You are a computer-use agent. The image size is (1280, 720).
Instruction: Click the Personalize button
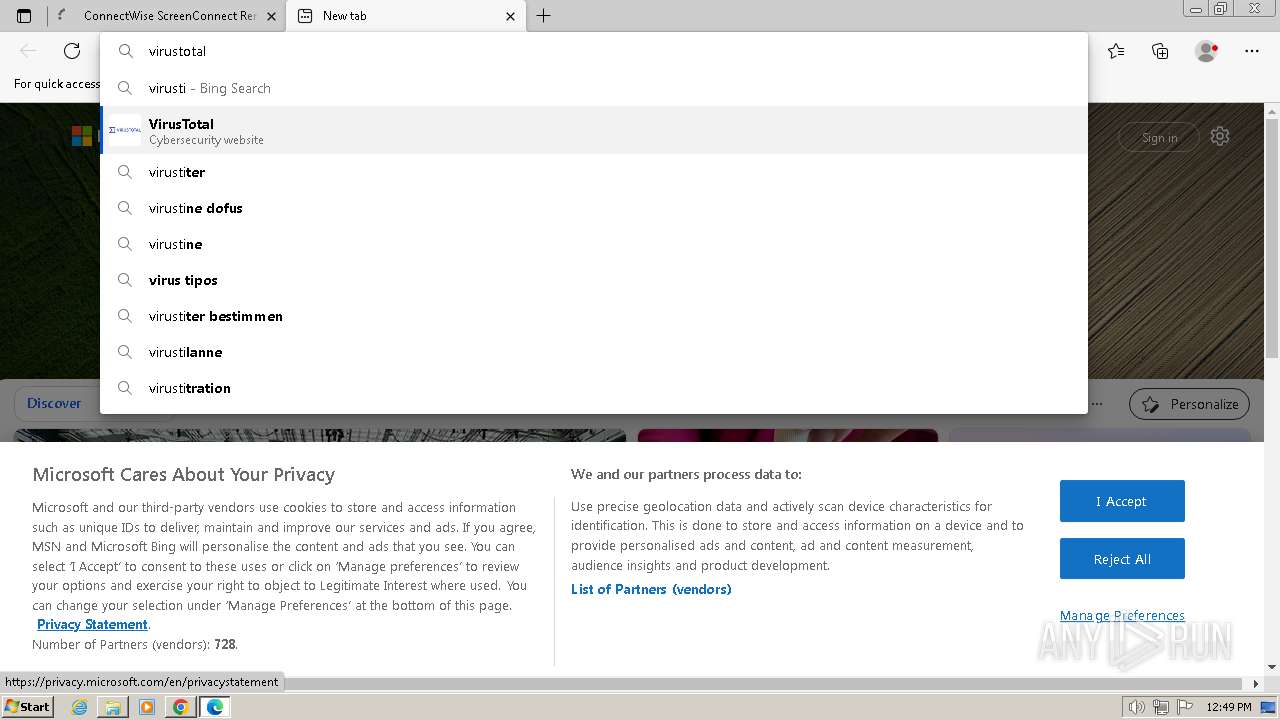pyautogui.click(x=1189, y=404)
